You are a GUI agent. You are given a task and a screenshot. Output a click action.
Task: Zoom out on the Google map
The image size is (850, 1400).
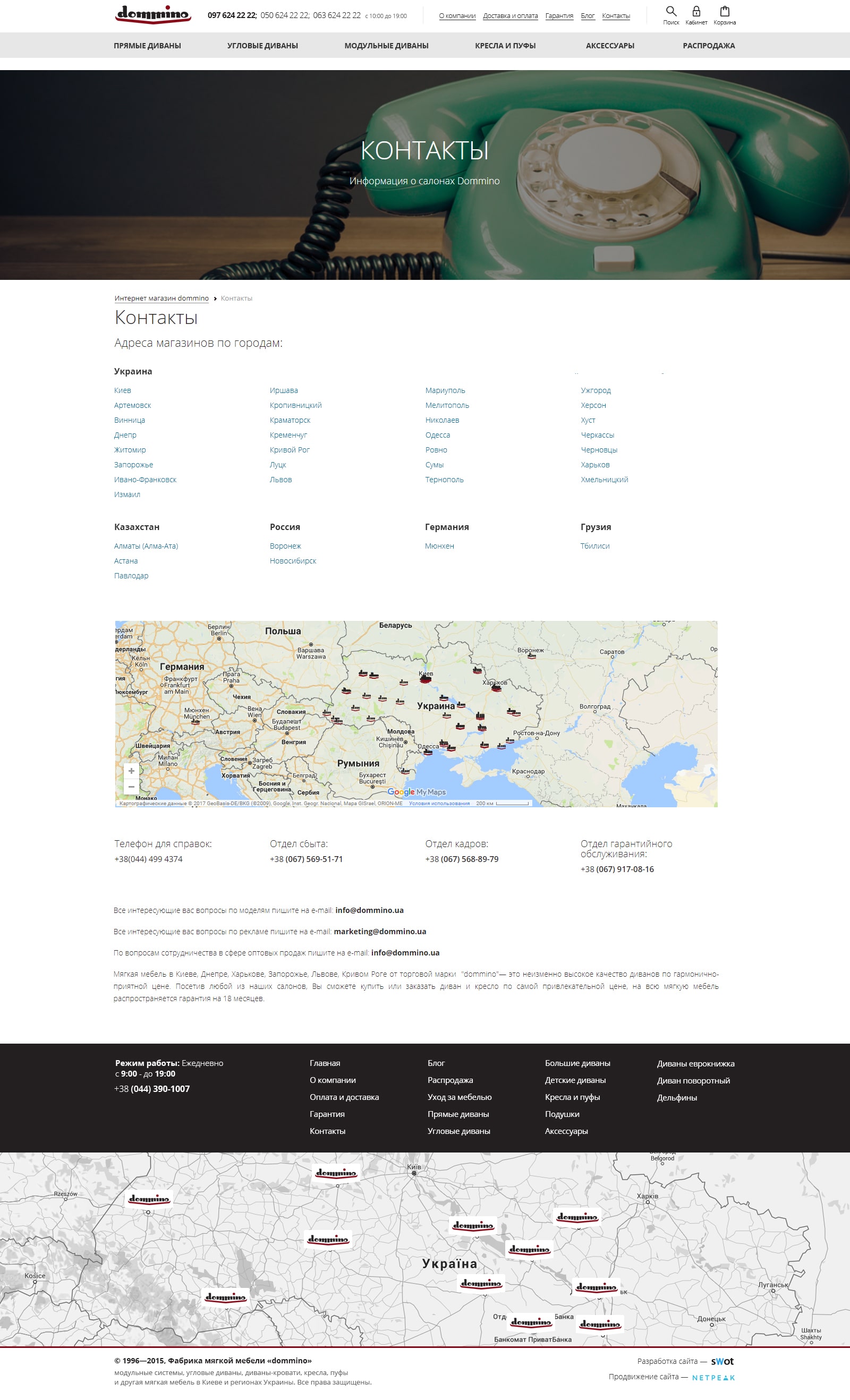point(131,787)
